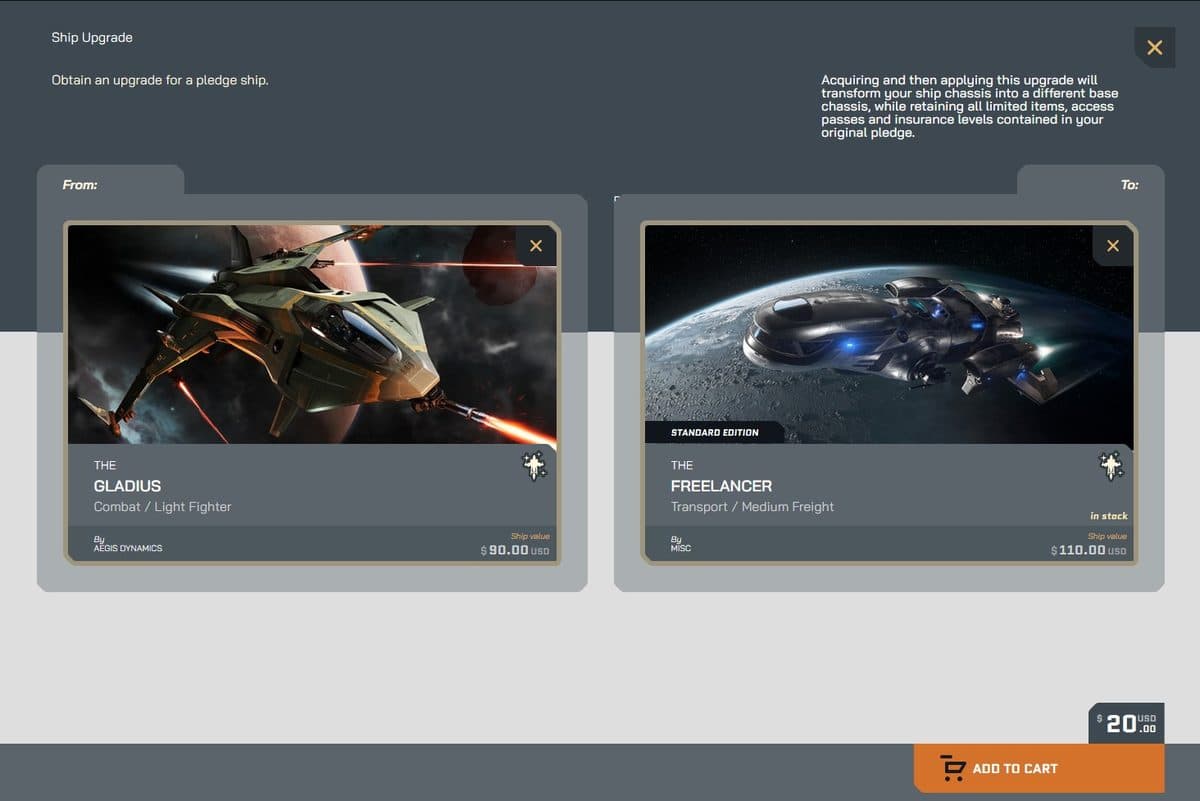This screenshot has width=1200, height=801.
Task: Click the flight-ready icon on the Gladius card
Action: point(535,466)
